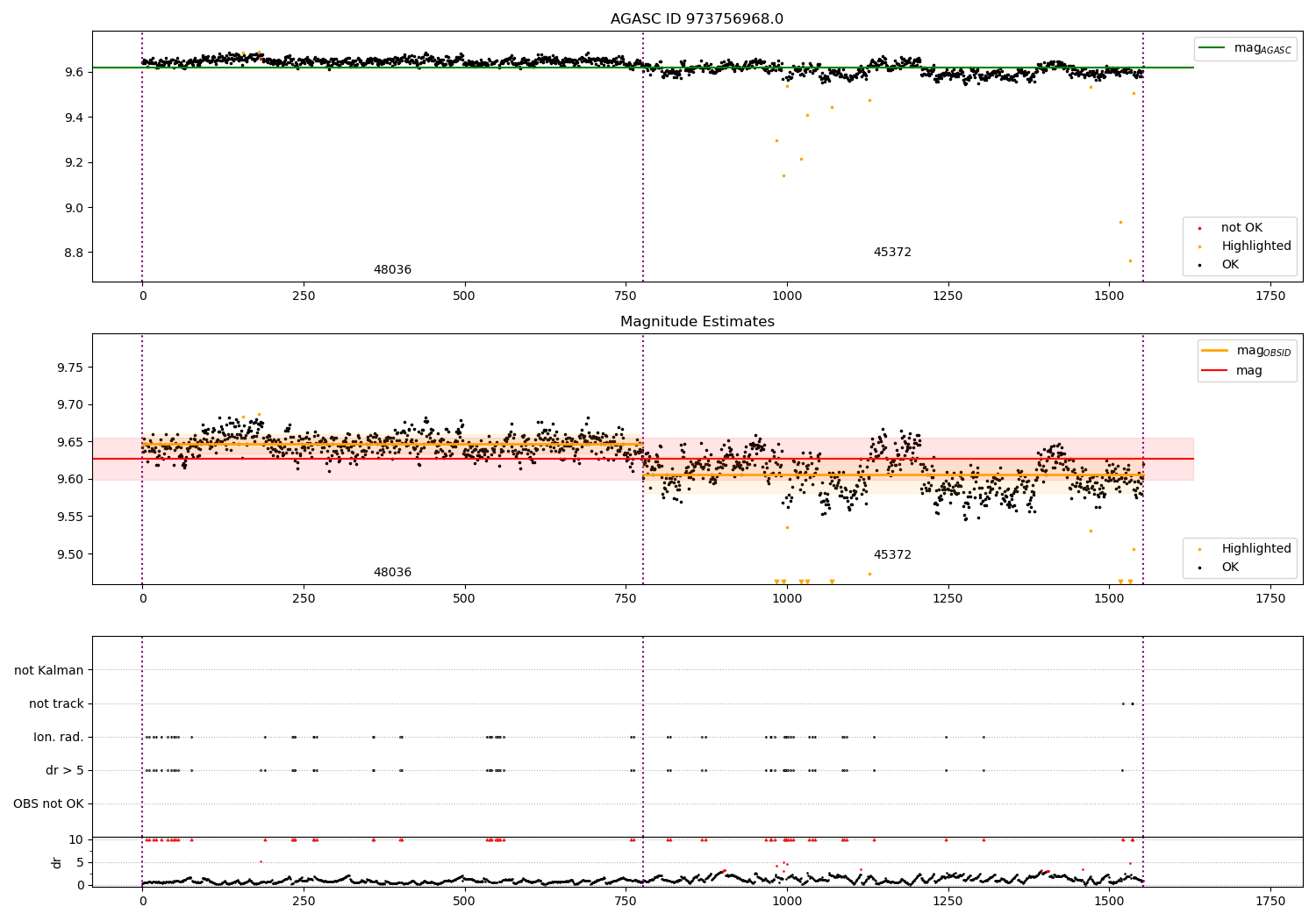Click the "1250" x-tick of the bottom plot
1316x921 pixels.
(x=948, y=901)
